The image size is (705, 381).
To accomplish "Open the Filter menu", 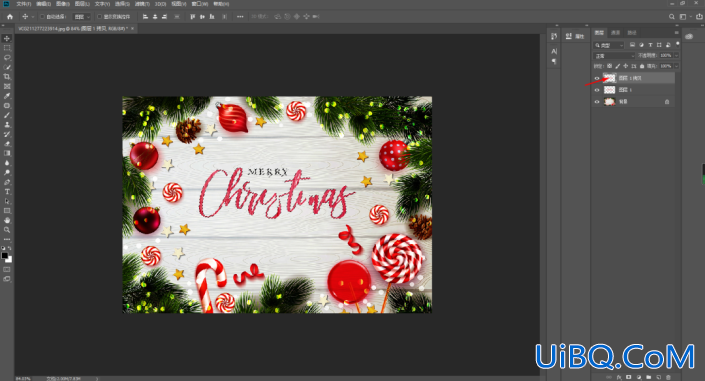I will 142,4.
